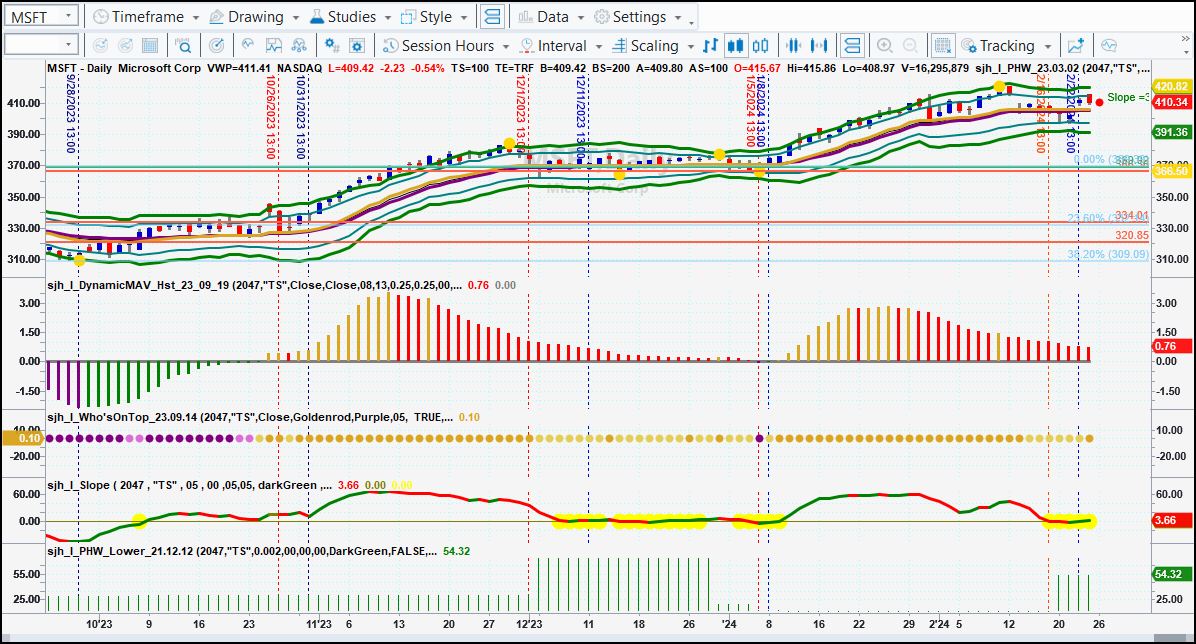Click the yellow 420.82 price axis label
The height and width of the screenshot is (644, 1196).
pyautogui.click(x=1171, y=86)
